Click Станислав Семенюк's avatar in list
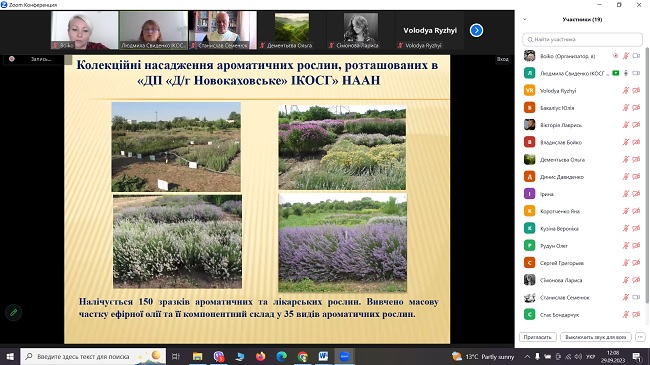 (529, 297)
